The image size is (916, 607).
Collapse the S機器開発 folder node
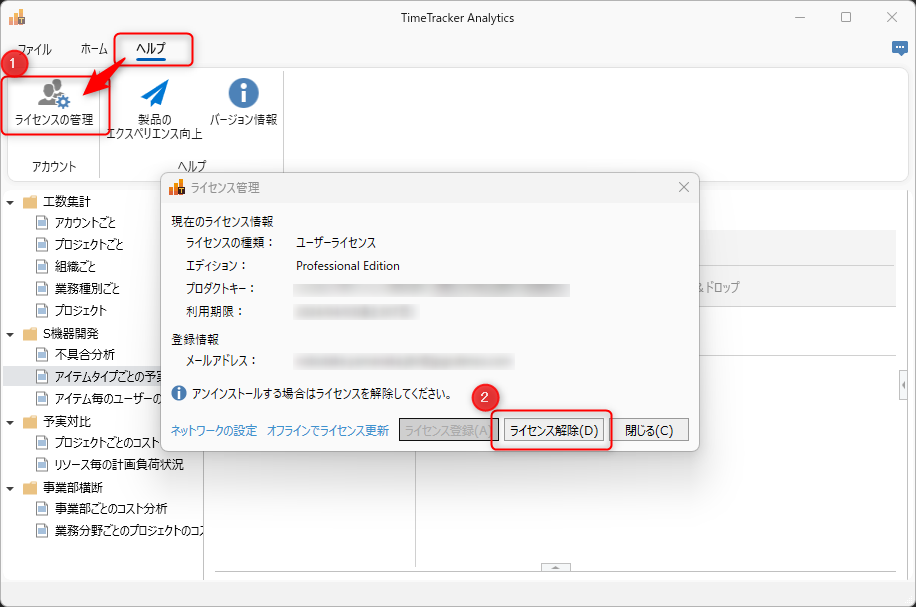coord(11,334)
